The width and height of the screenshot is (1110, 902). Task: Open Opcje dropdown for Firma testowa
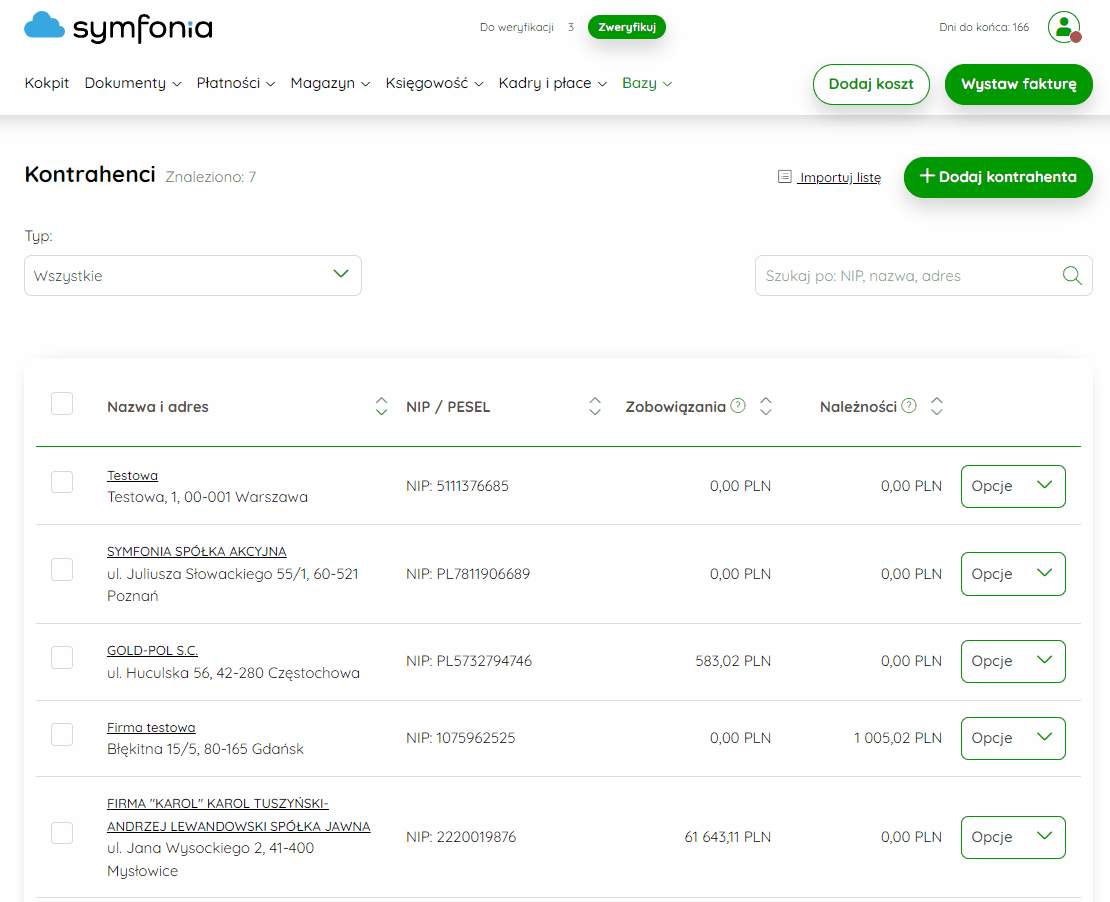1013,738
